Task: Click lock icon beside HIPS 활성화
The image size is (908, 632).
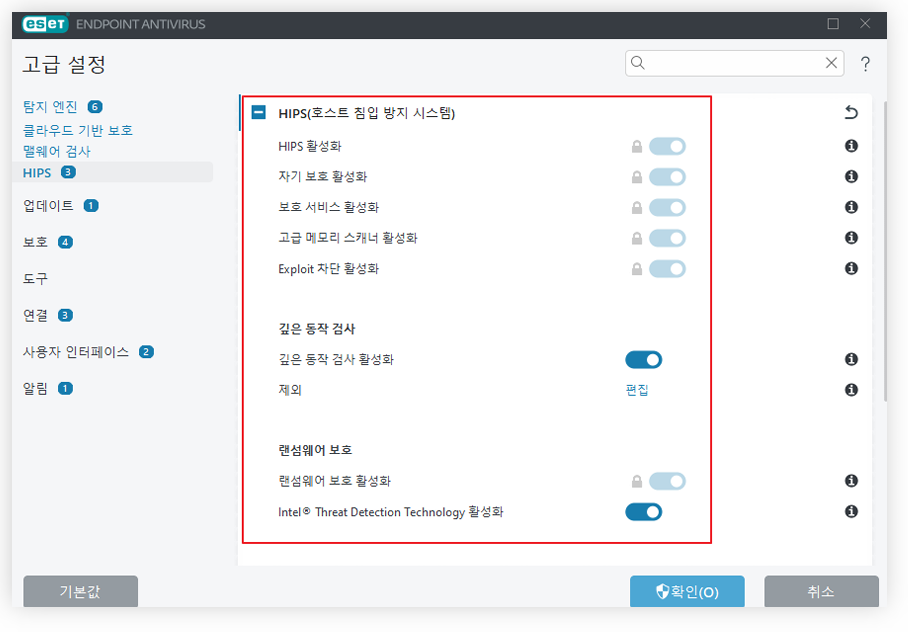Action: pos(637,147)
